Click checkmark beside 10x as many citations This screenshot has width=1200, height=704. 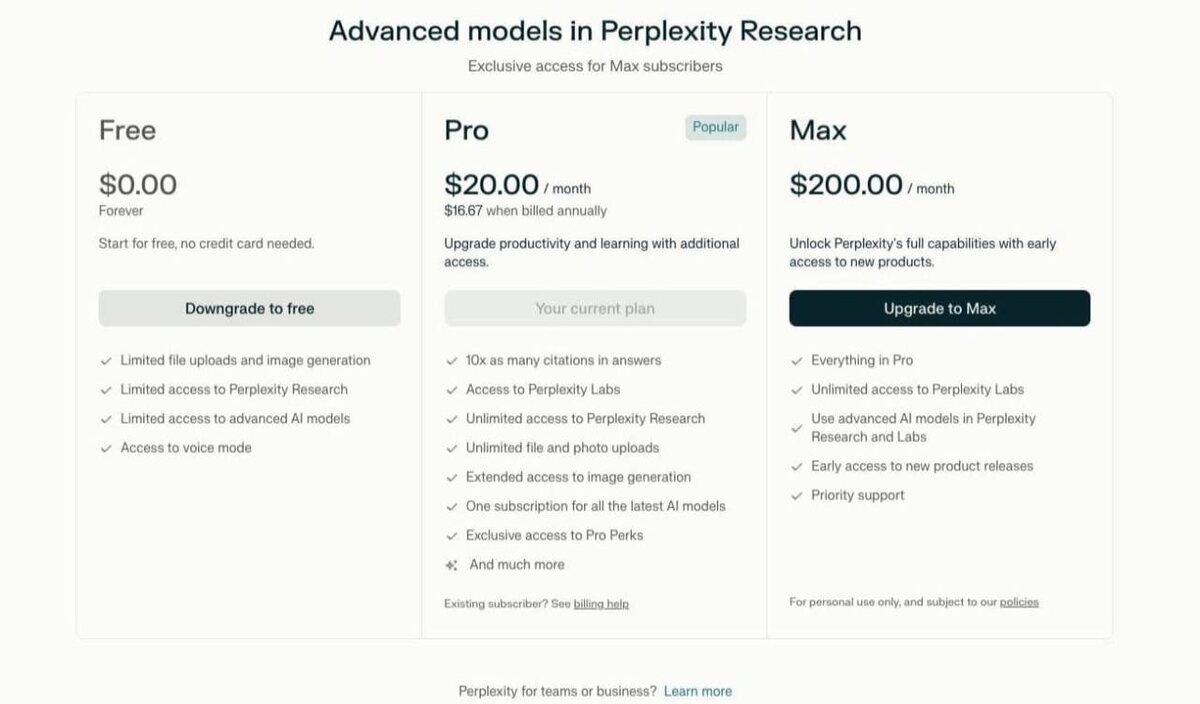coord(451,361)
